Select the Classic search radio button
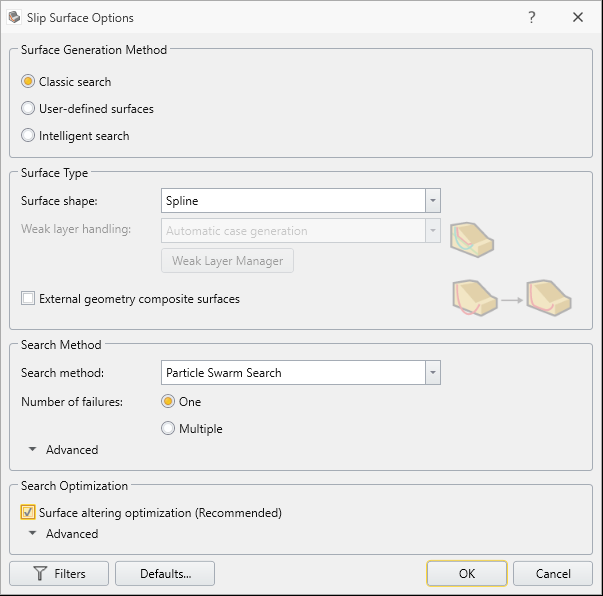This screenshot has width=603, height=596. [28, 82]
